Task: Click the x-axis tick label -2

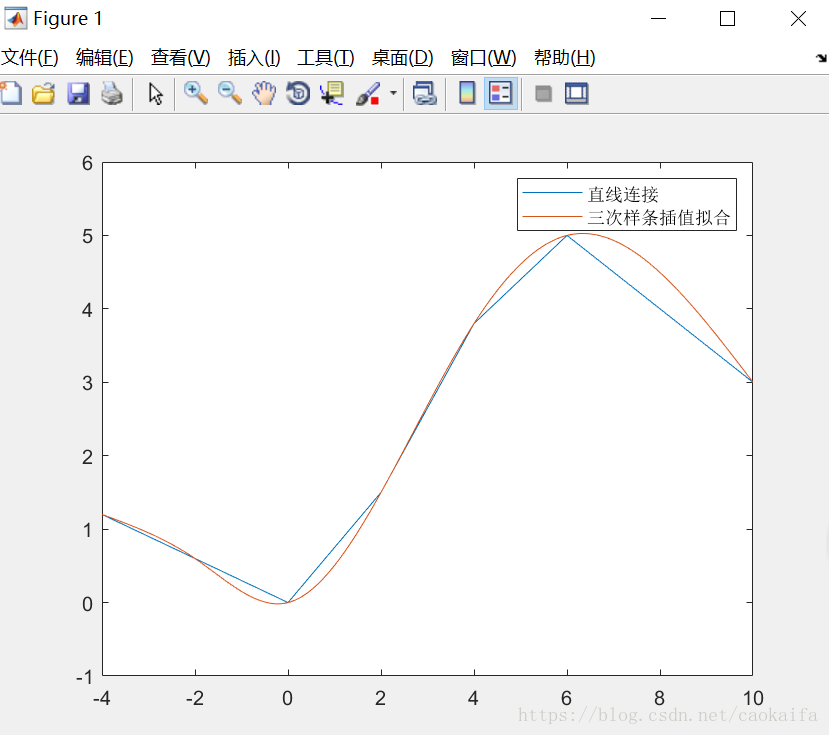Action: pyautogui.click(x=195, y=699)
